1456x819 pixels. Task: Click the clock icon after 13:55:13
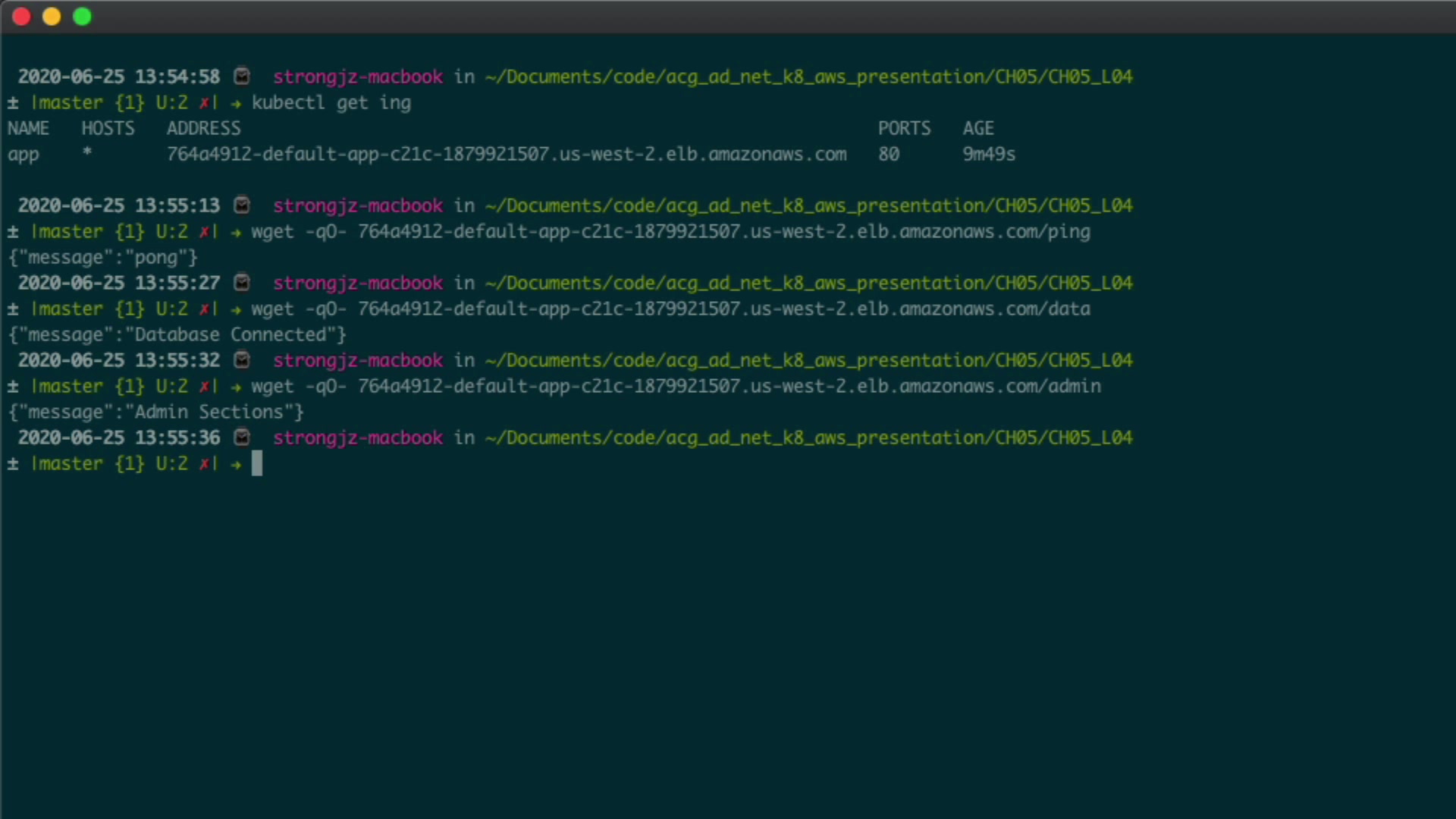click(242, 206)
